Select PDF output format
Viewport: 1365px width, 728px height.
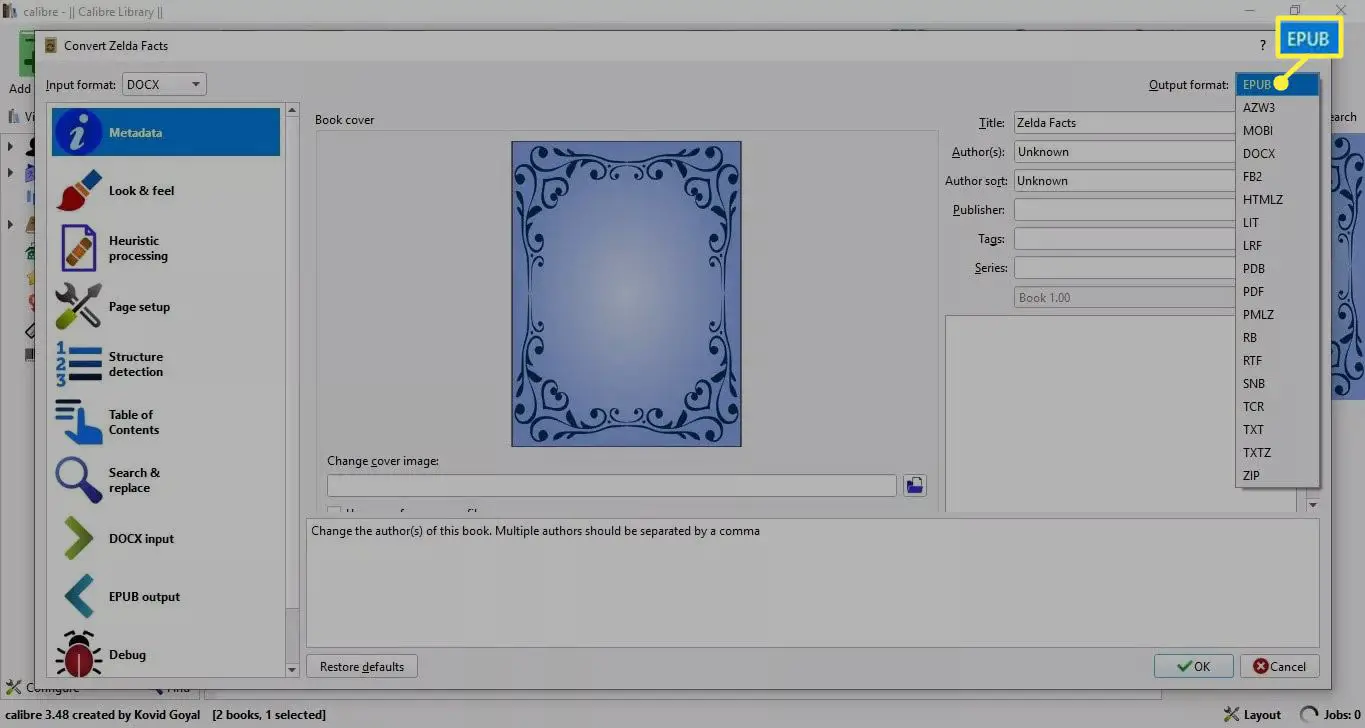[x=1277, y=292]
